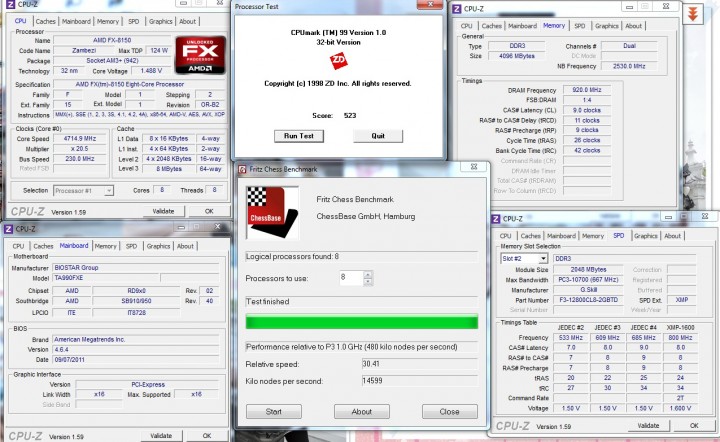Select SPD tab in the Memory CPU-Z window
Image resolution: width=720 pixels, height=442 pixels.
(x=580, y=26)
